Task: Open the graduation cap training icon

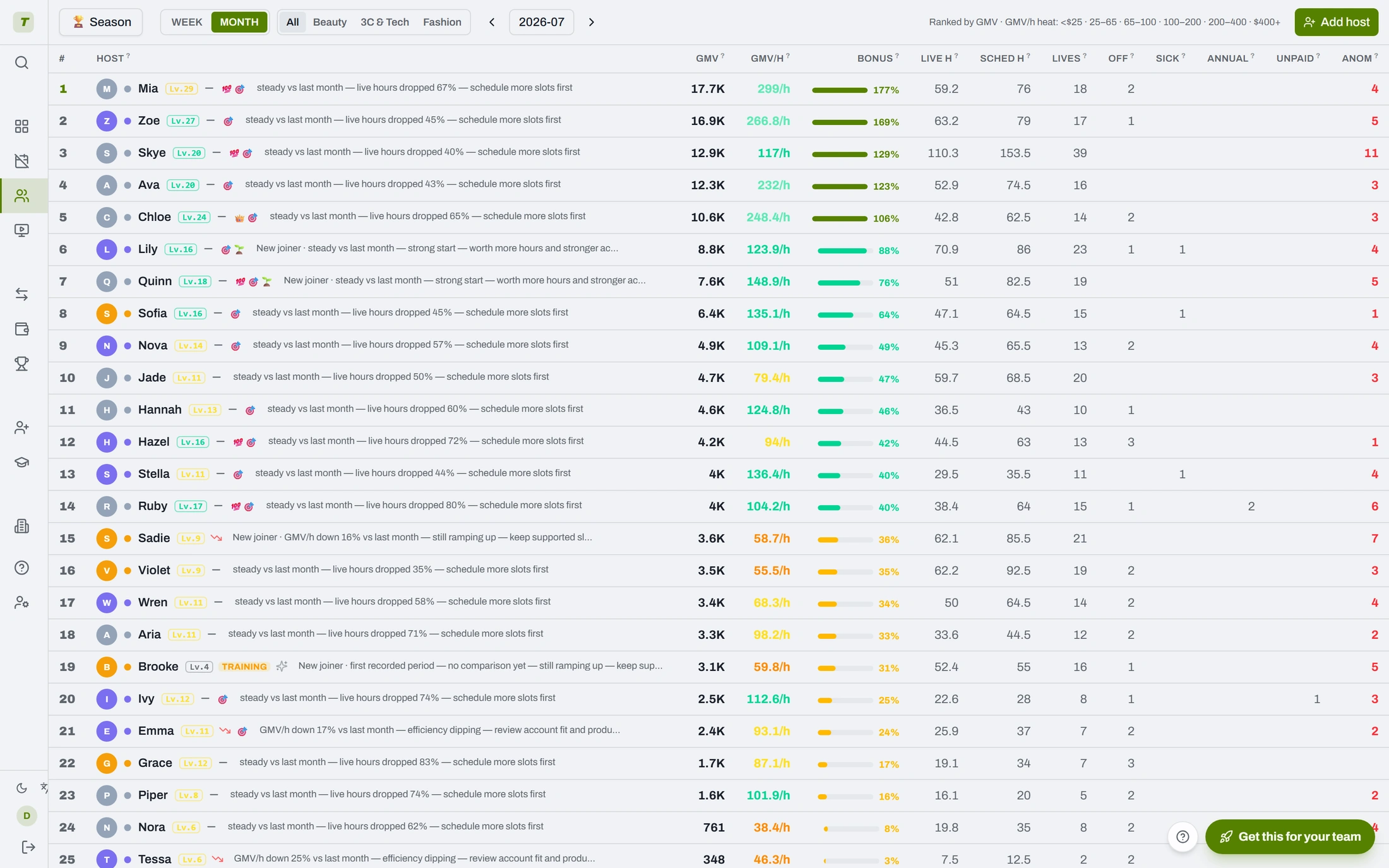Action: coord(21,462)
